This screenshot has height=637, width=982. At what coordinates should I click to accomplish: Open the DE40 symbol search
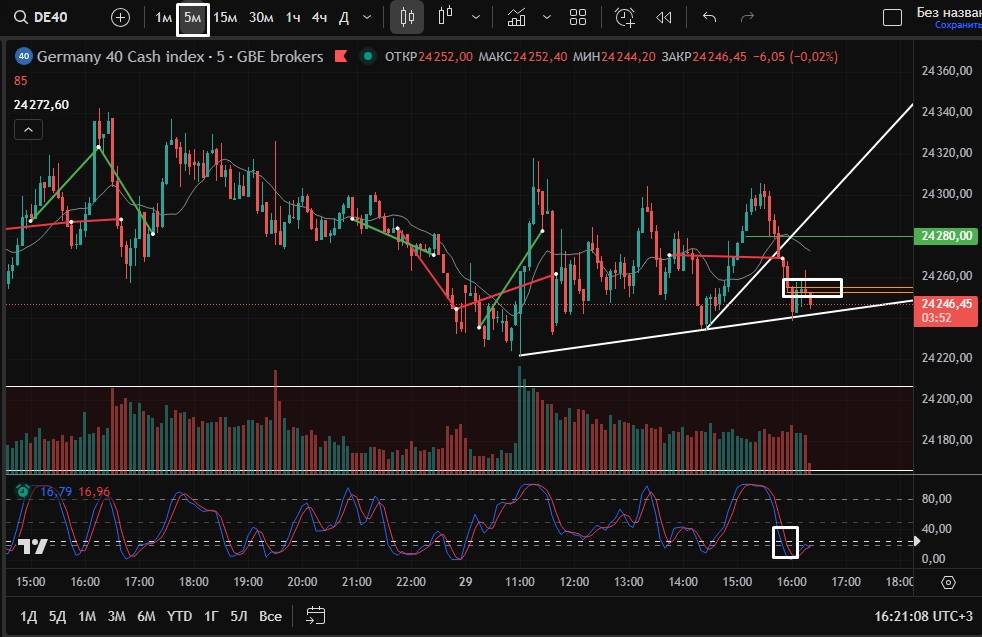45,17
